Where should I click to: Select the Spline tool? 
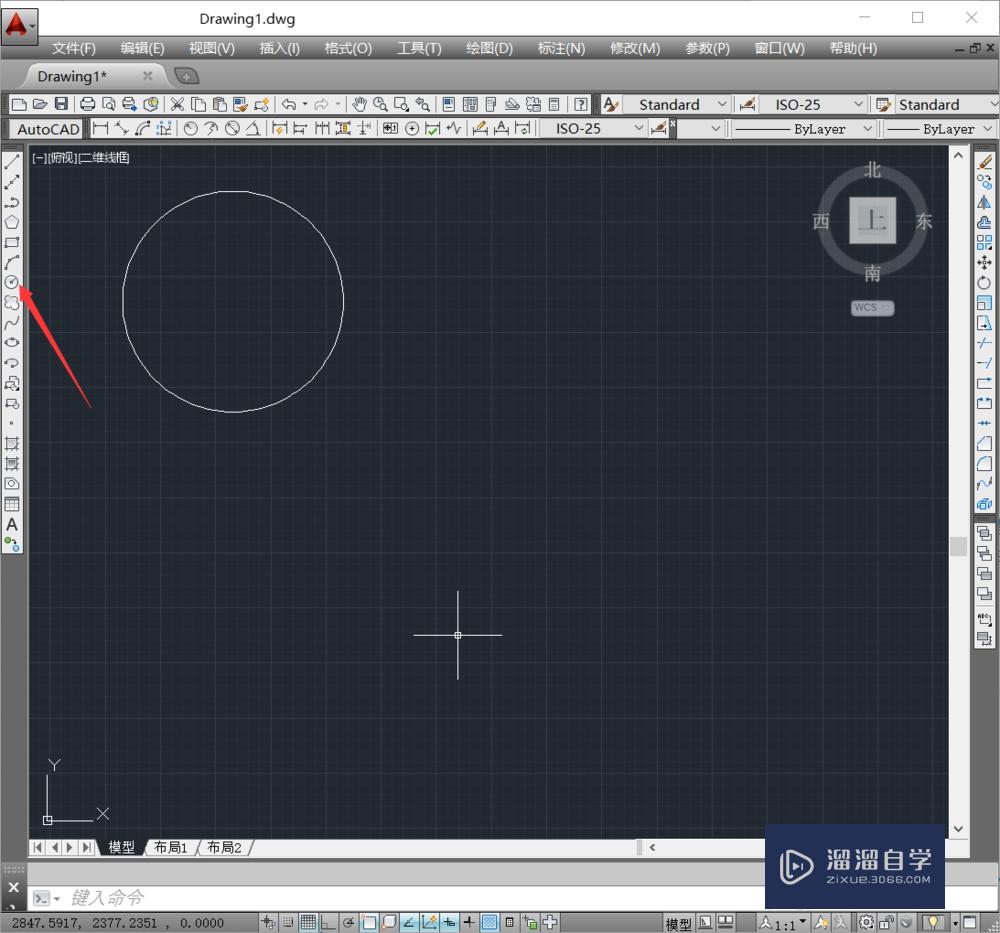(13, 324)
